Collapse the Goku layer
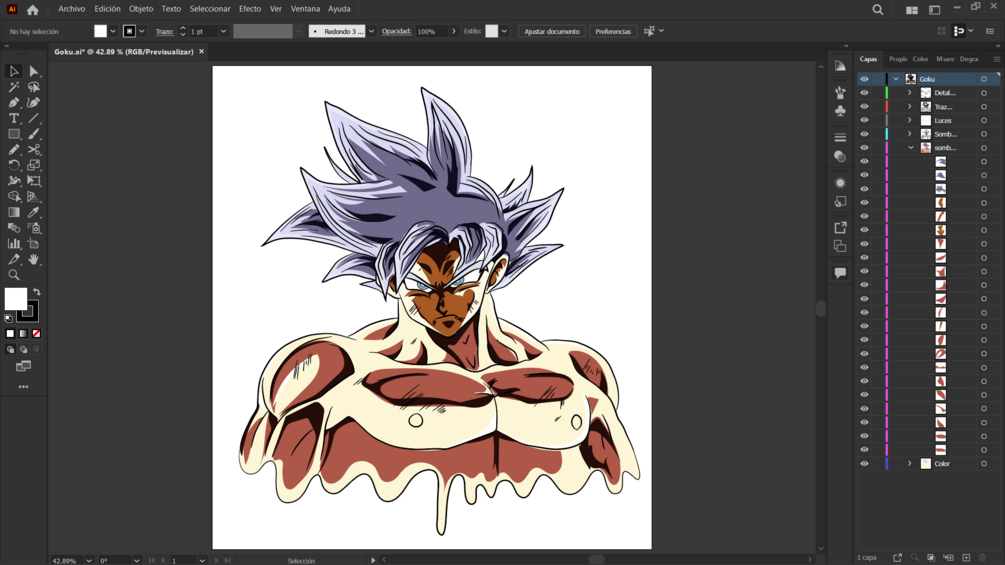This screenshot has height=565, width=1005. point(896,79)
